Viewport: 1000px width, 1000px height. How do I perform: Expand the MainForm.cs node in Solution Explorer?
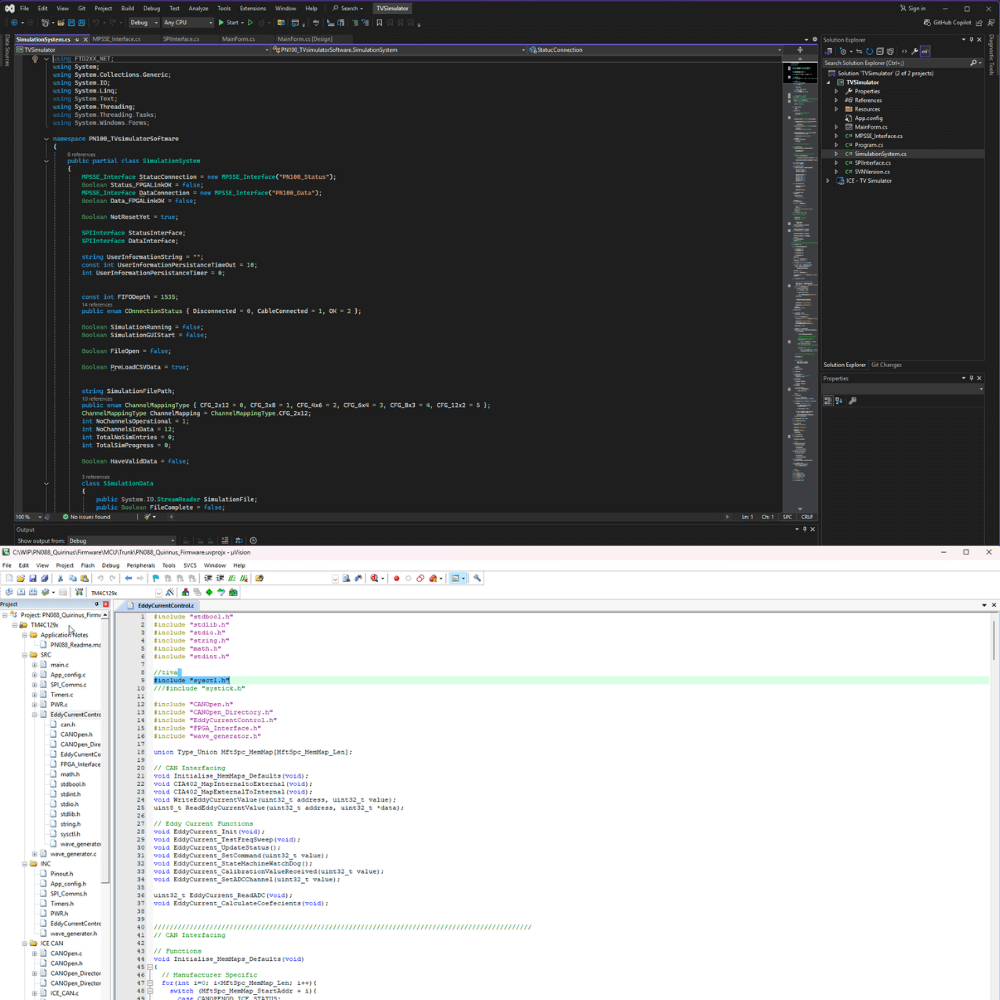837,127
